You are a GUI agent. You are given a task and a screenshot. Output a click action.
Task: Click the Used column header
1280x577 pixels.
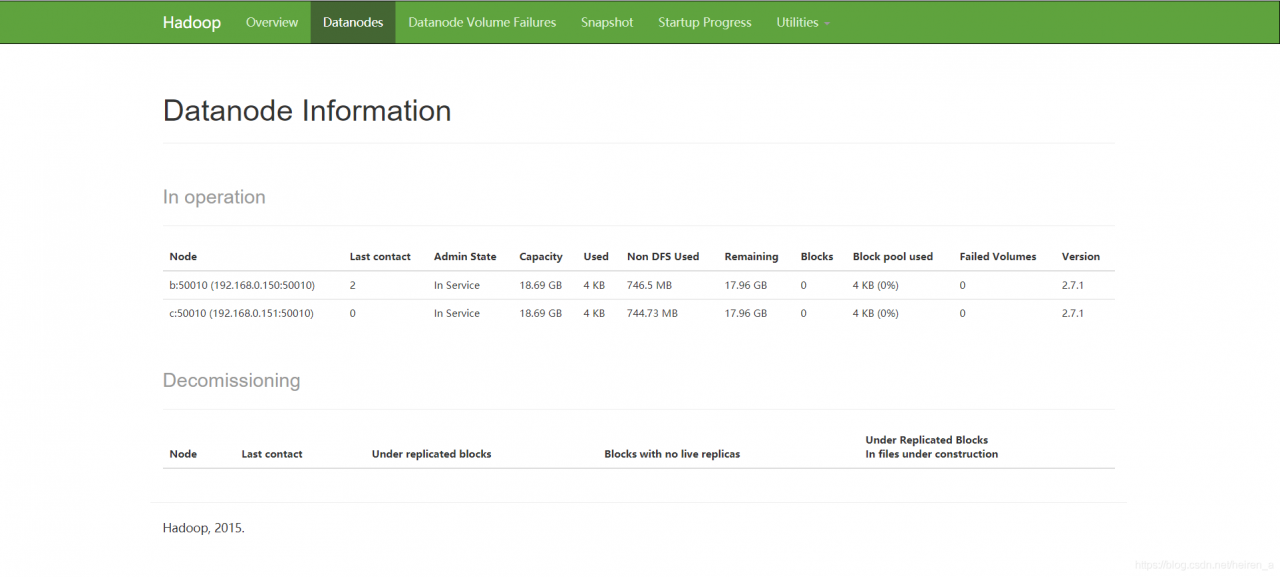click(596, 257)
